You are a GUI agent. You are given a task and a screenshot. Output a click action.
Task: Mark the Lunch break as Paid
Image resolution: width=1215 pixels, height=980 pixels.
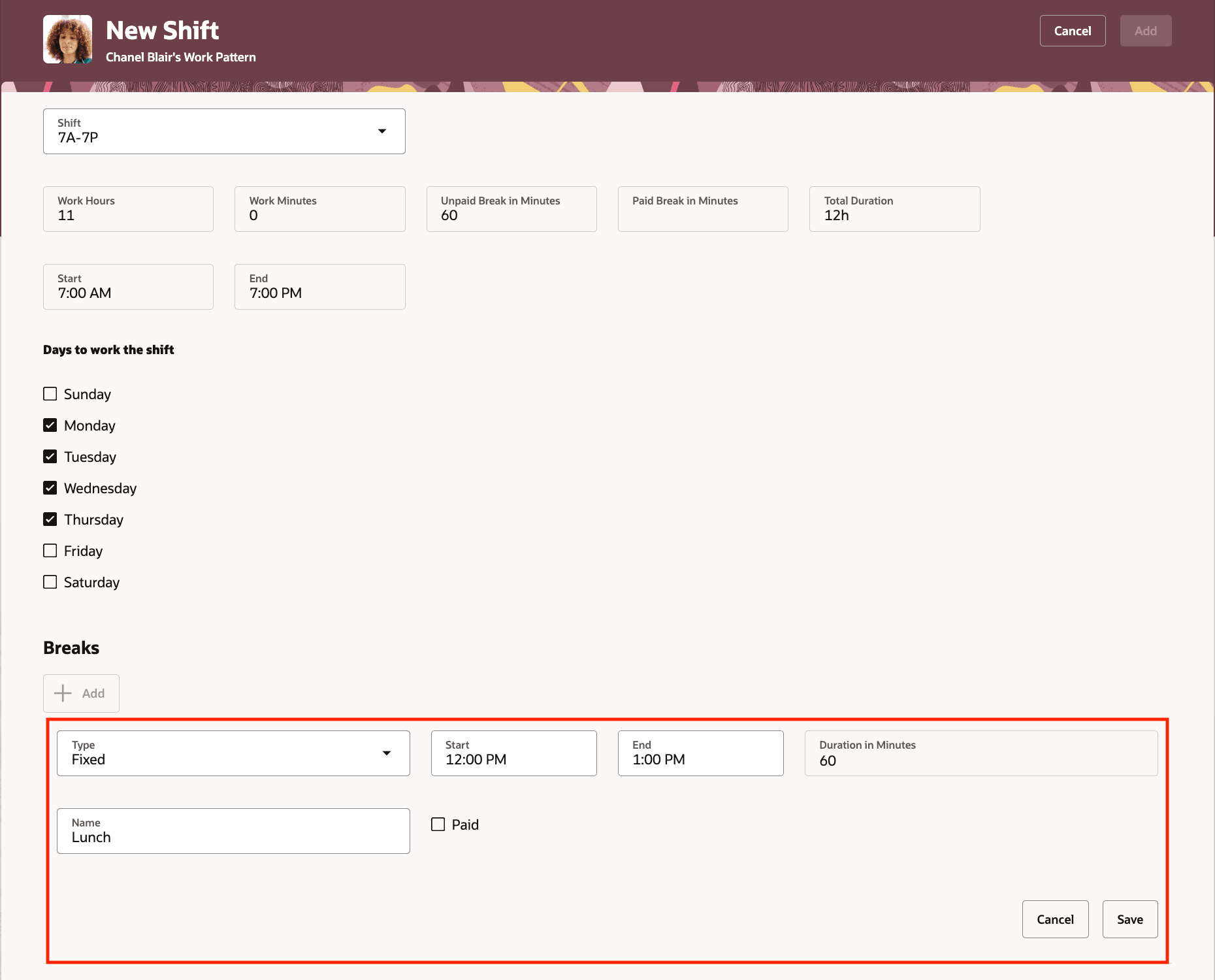[x=438, y=825]
